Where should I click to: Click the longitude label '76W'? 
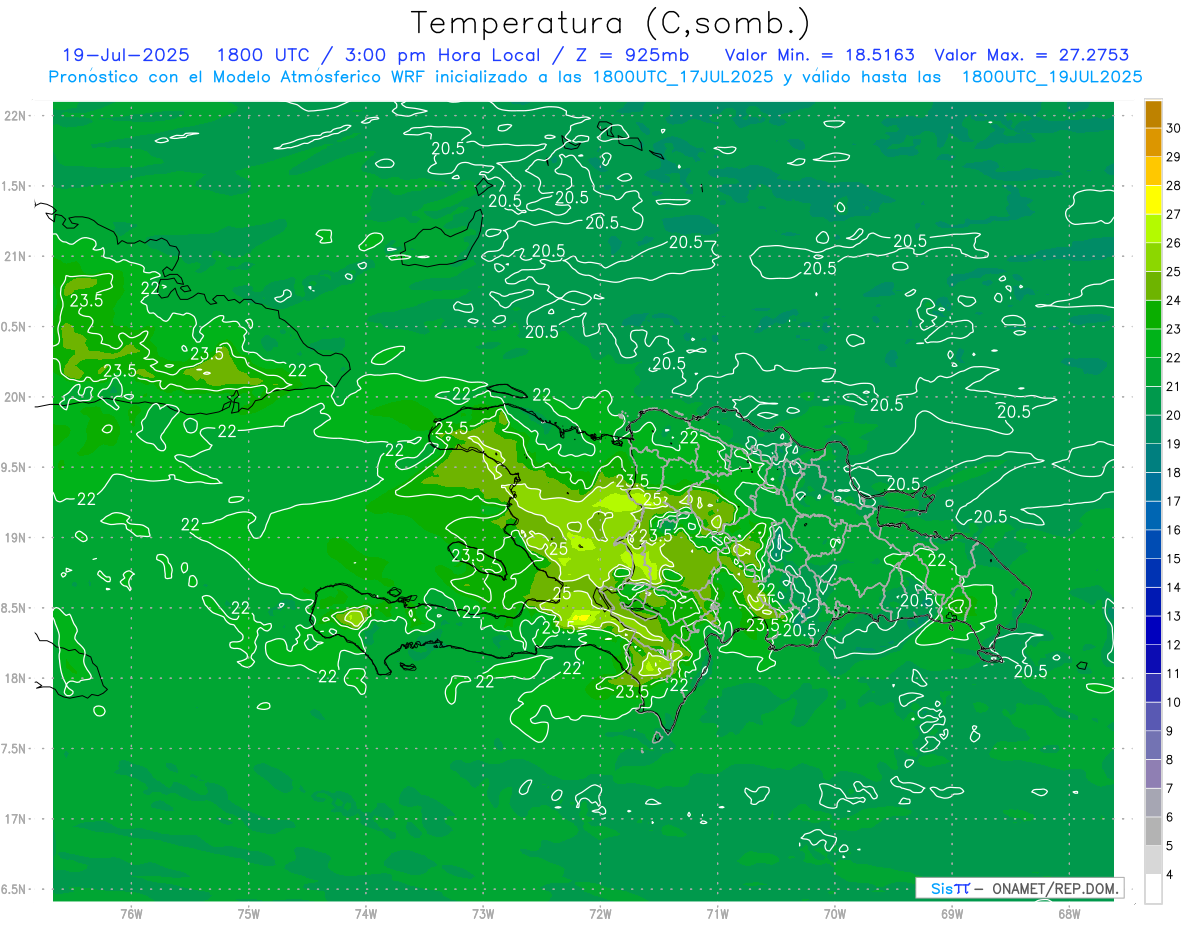coord(131,913)
